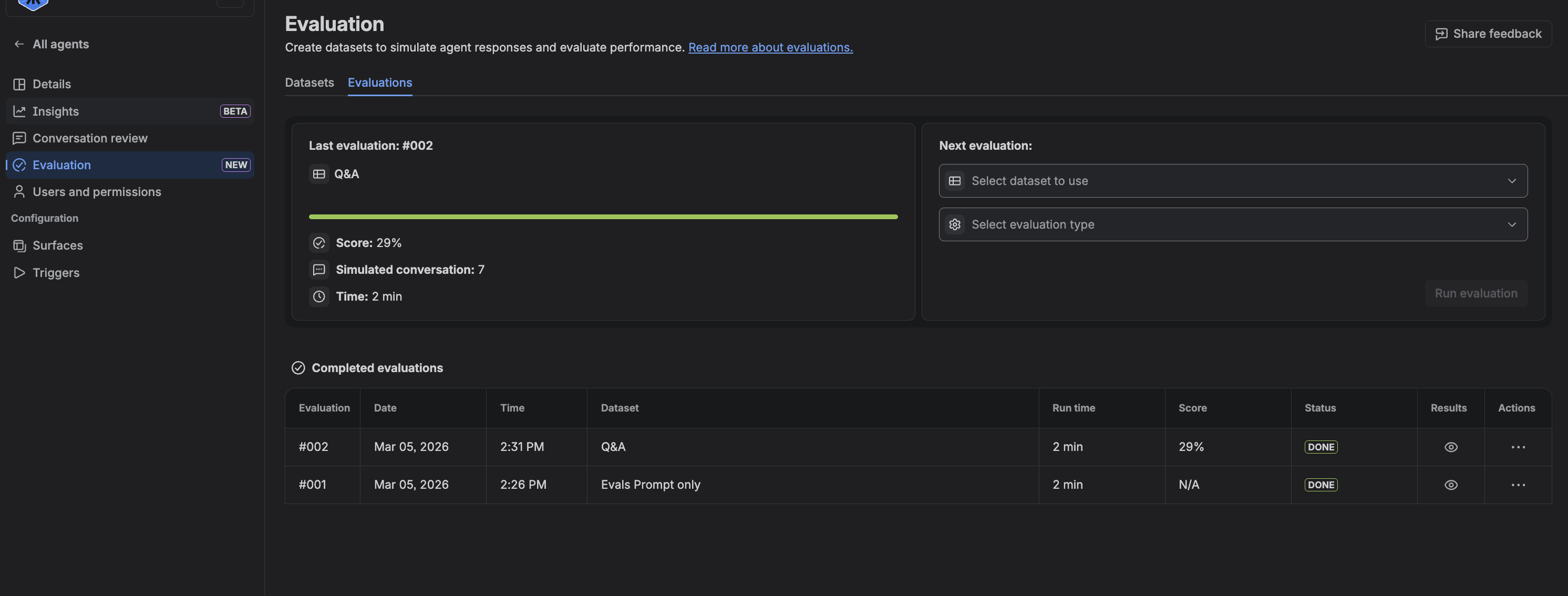Click DONE status badge for #001
The image size is (1568, 596).
(1321, 485)
